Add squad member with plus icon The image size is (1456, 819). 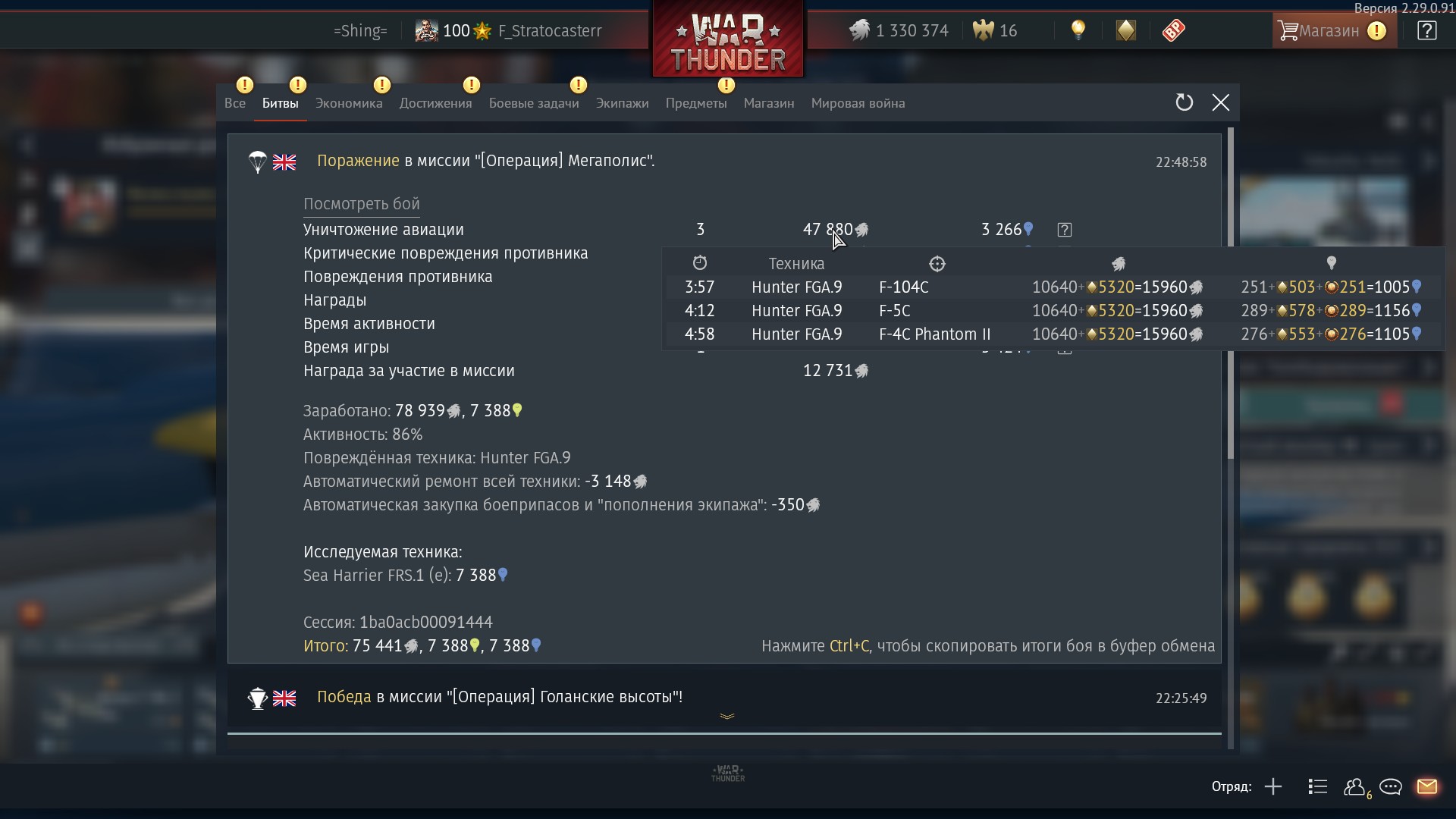click(x=1273, y=786)
